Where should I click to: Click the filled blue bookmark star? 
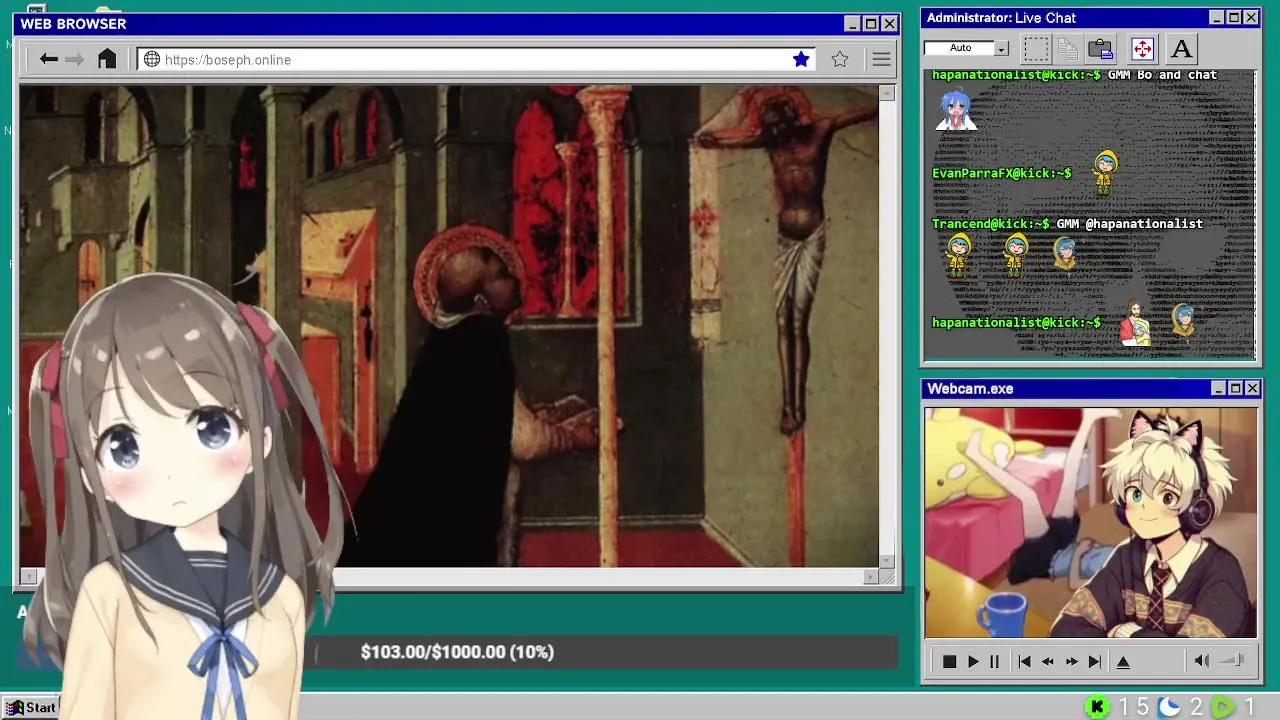(801, 59)
